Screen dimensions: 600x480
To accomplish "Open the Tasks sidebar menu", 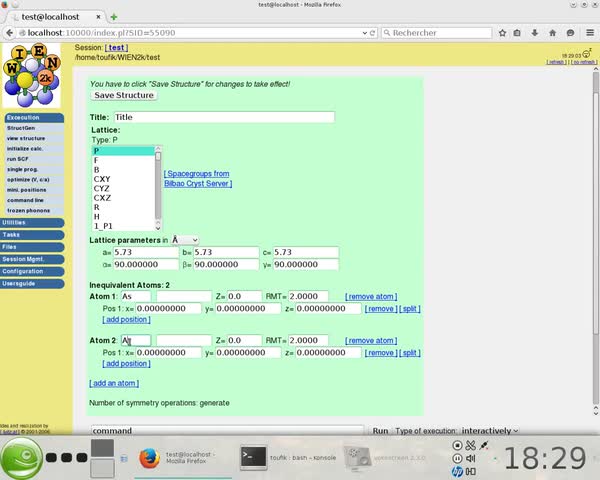I will pos(32,235).
